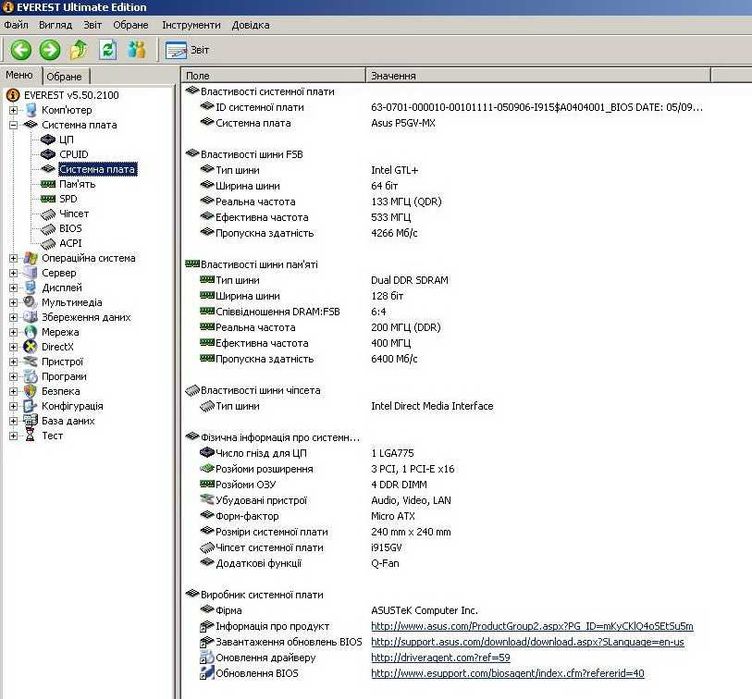
Task: Click the Сервер icon in tree
Action: (x=31, y=273)
